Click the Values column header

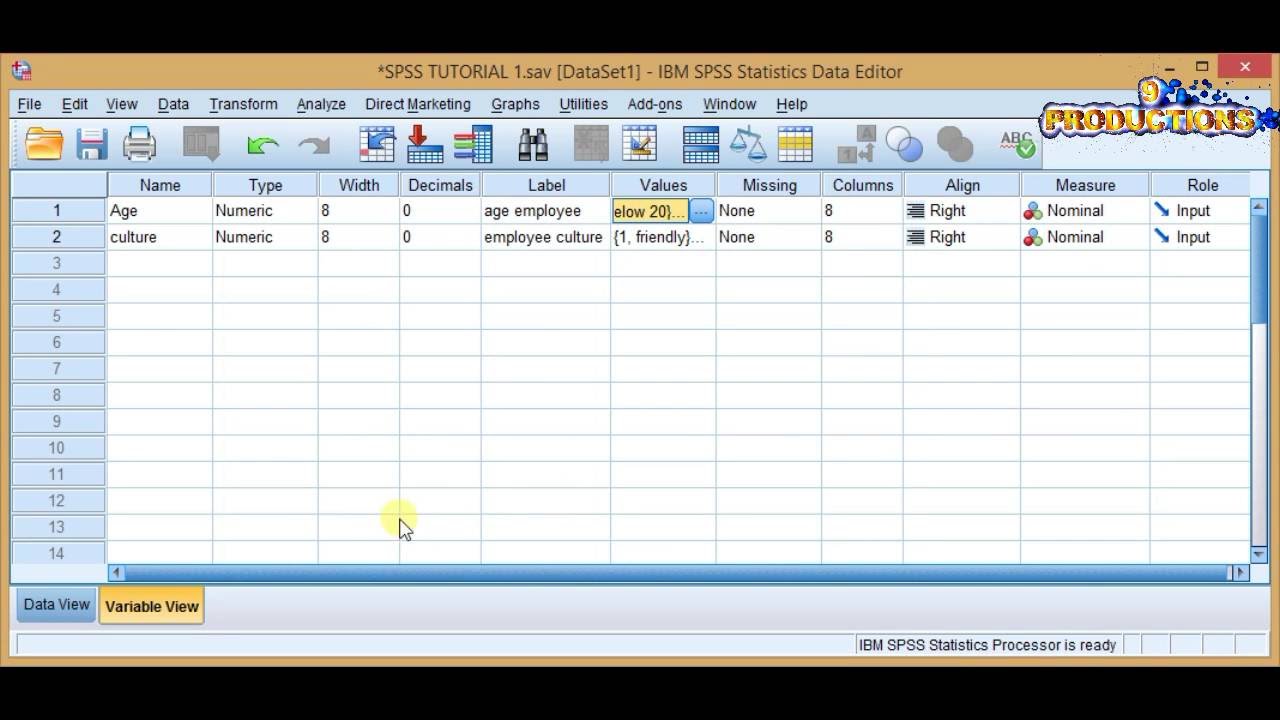pyautogui.click(x=663, y=185)
